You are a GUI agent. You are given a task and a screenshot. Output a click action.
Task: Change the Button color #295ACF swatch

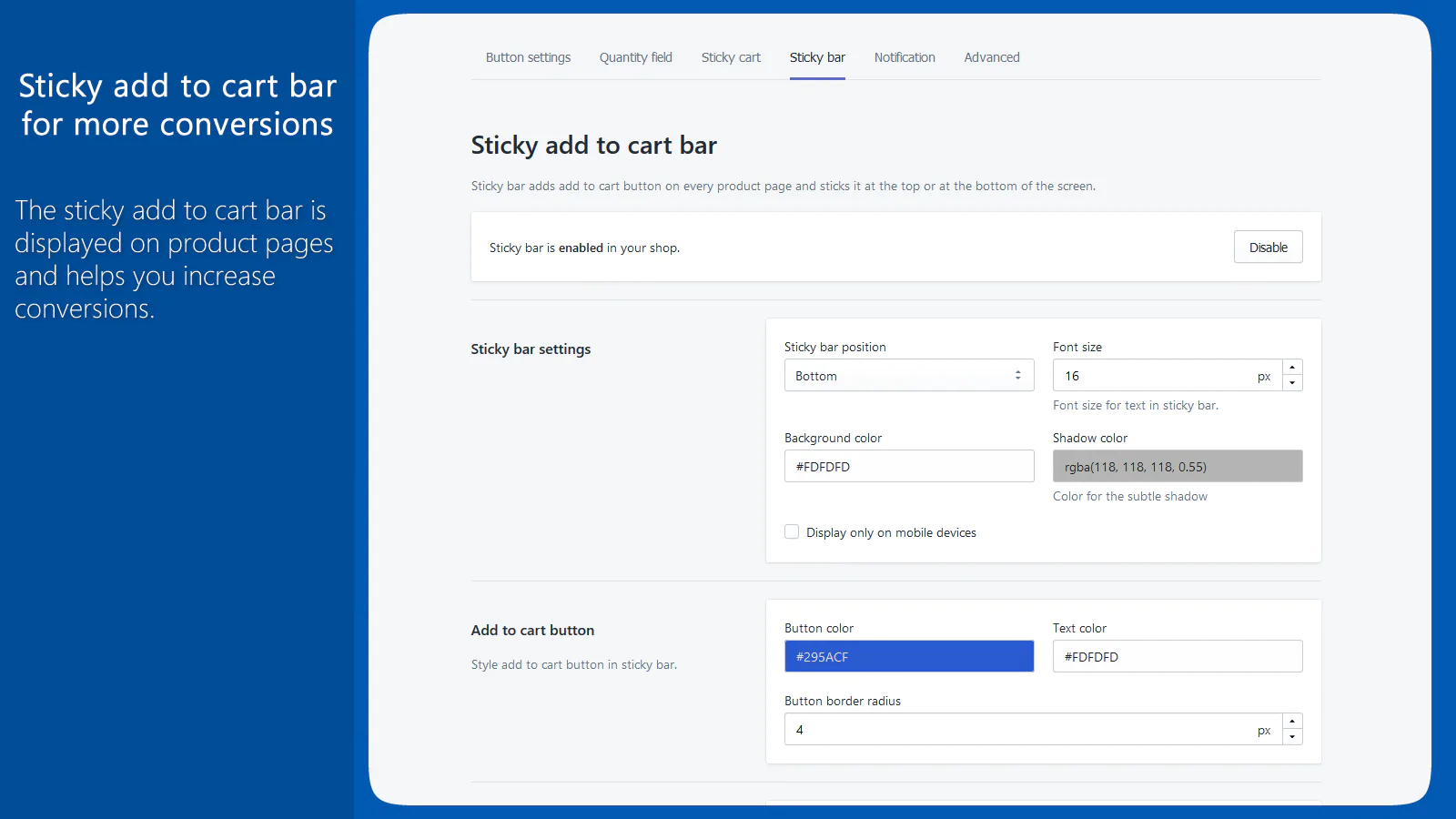(x=909, y=657)
